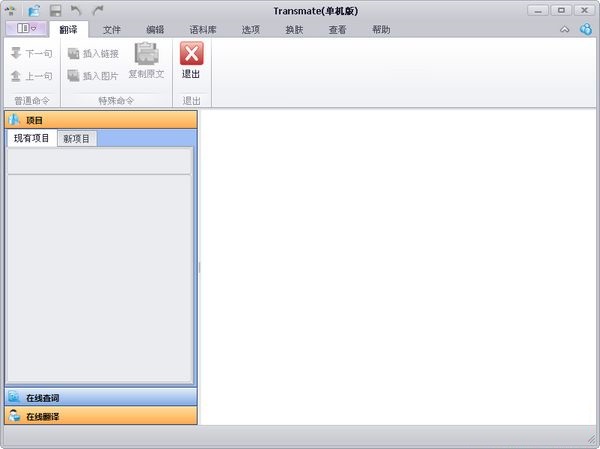Go to next sentence with 下一句
This screenshot has width=600, height=449.
click(x=30, y=53)
